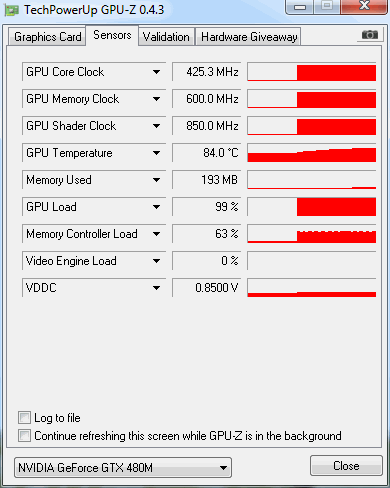Screen dimensions: 390x488
Task: Click the GPU-Z app icon in title bar
Action: pyautogui.click(x=12, y=11)
